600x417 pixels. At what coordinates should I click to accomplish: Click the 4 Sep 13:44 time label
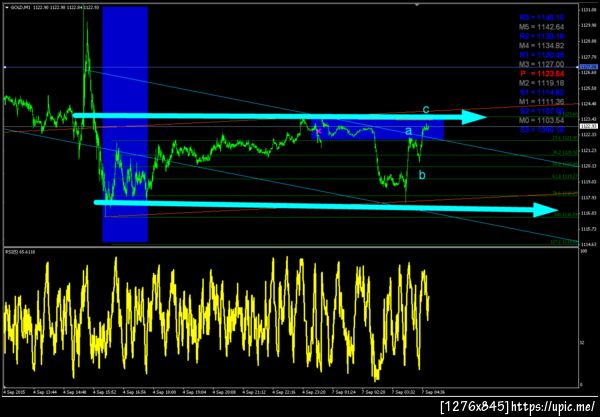45,392
